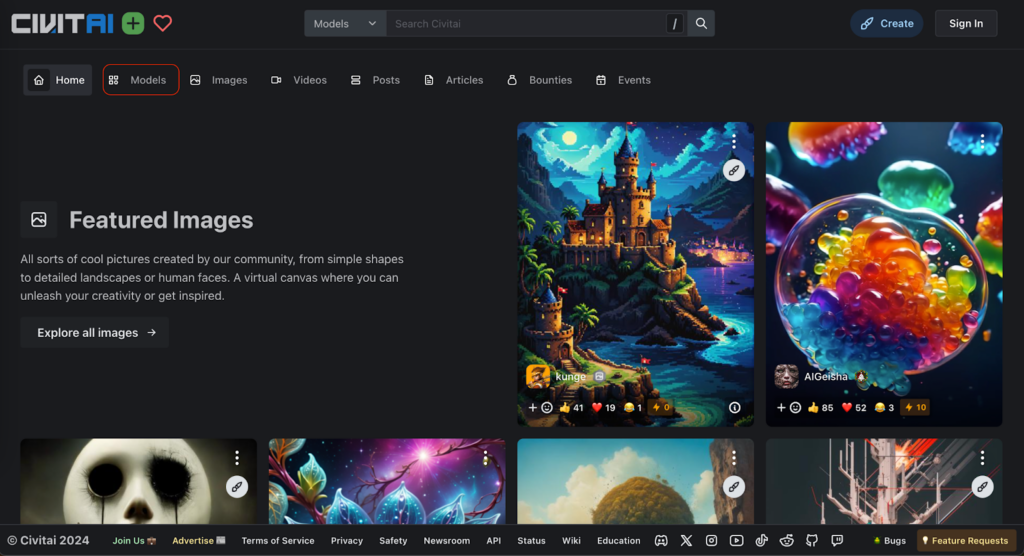This screenshot has width=1024, height=556.
Task: Open the Reddit icon in footer
Action: (x=787, y=540)
